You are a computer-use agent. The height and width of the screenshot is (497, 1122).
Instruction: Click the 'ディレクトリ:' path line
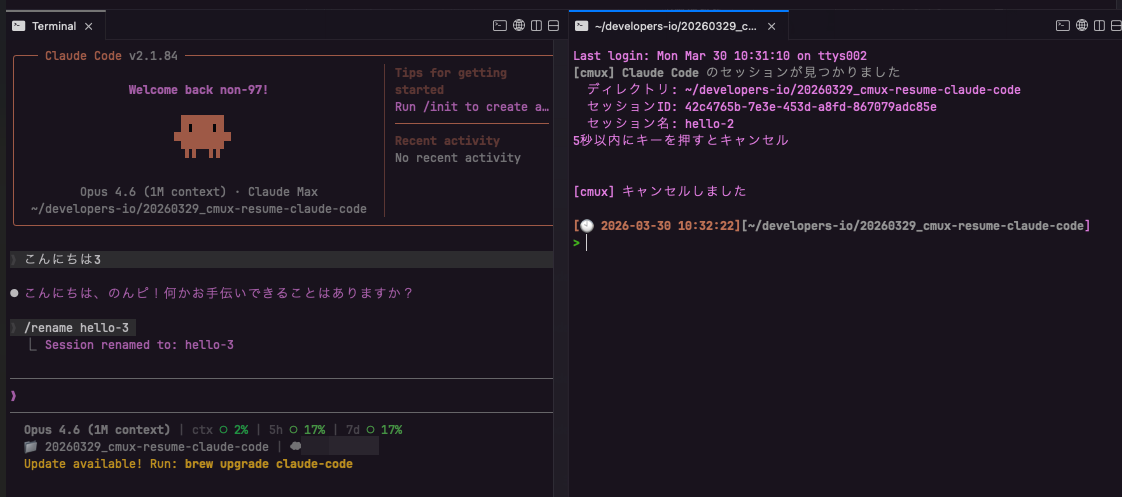click(x=804, y=90)
